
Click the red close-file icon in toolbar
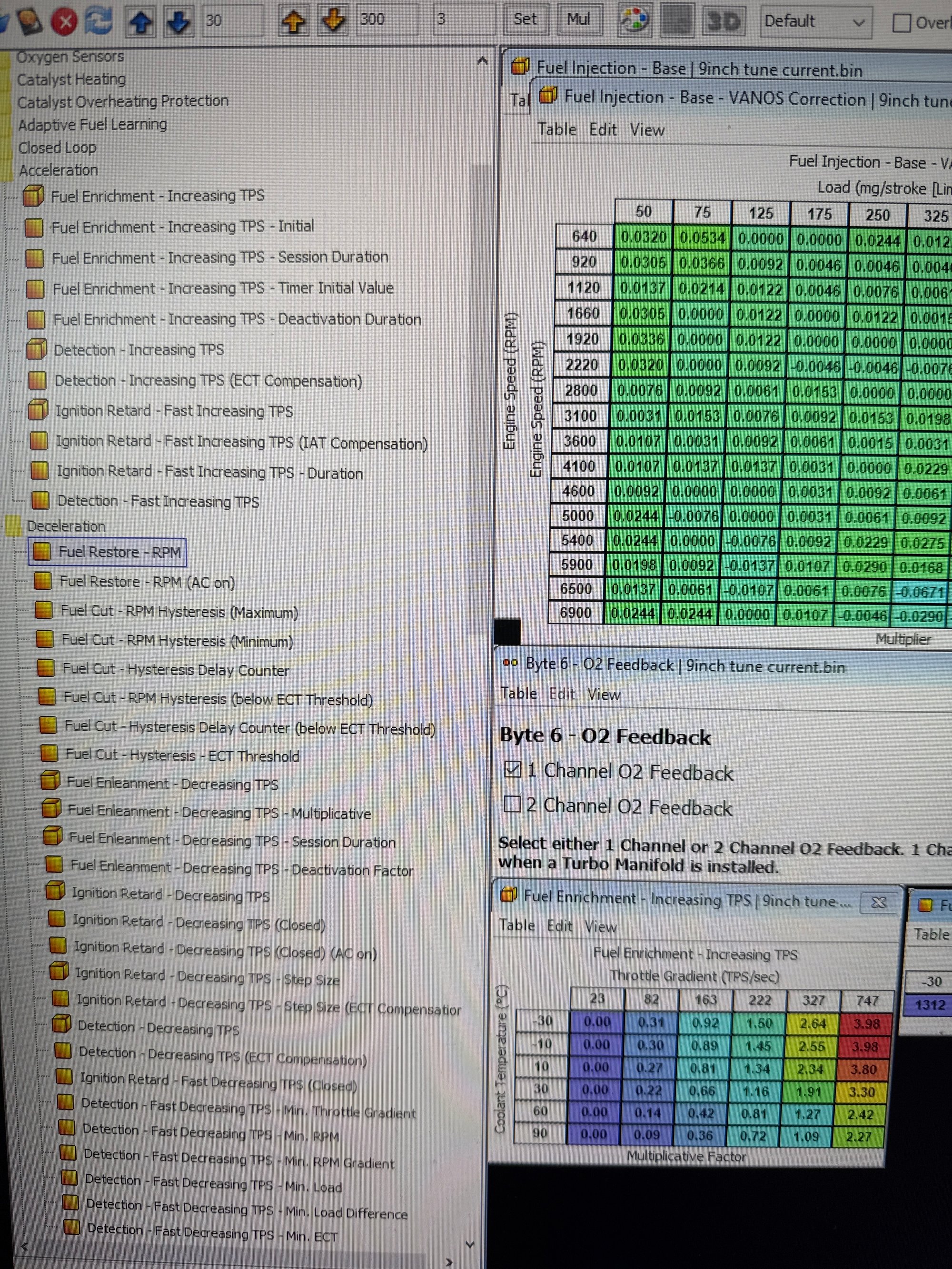[x=64, y=22]
